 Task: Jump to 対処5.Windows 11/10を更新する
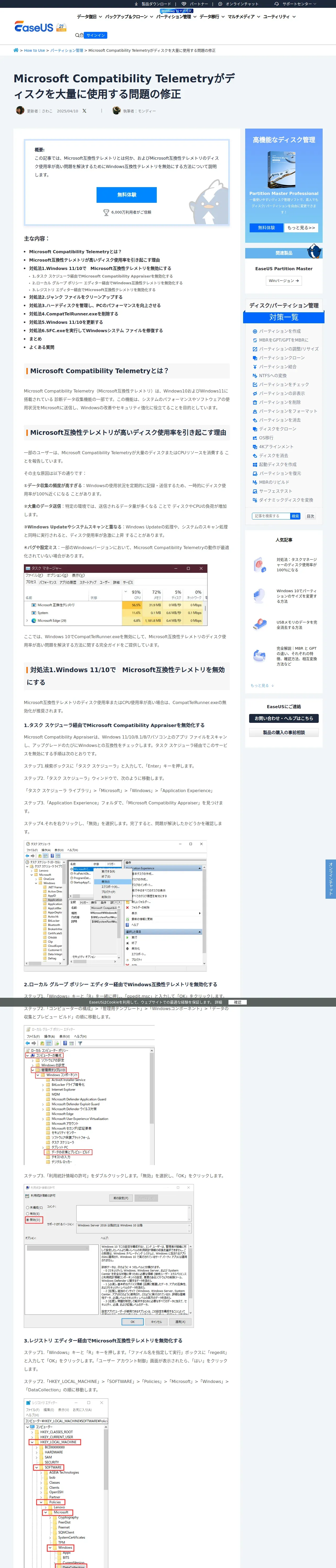tap(66, 322)
